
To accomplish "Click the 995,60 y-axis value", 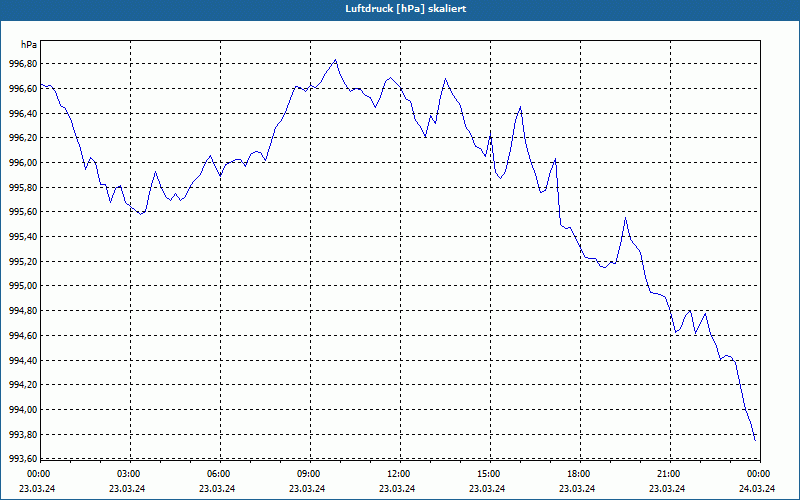I will pyautogui.click(x=22, y=212).
